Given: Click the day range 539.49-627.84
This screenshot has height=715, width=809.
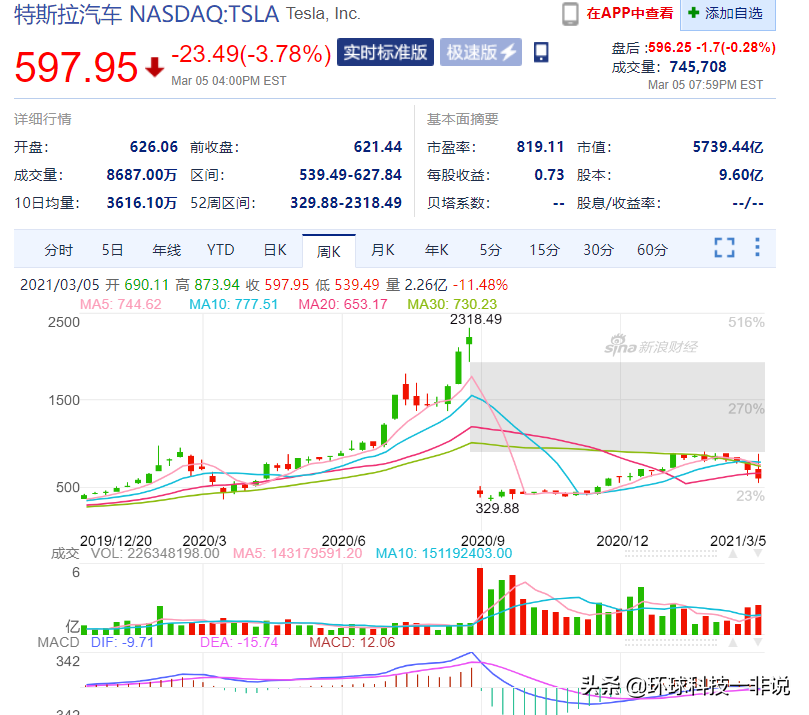Looking at the screenshot, I should [350, 175].
